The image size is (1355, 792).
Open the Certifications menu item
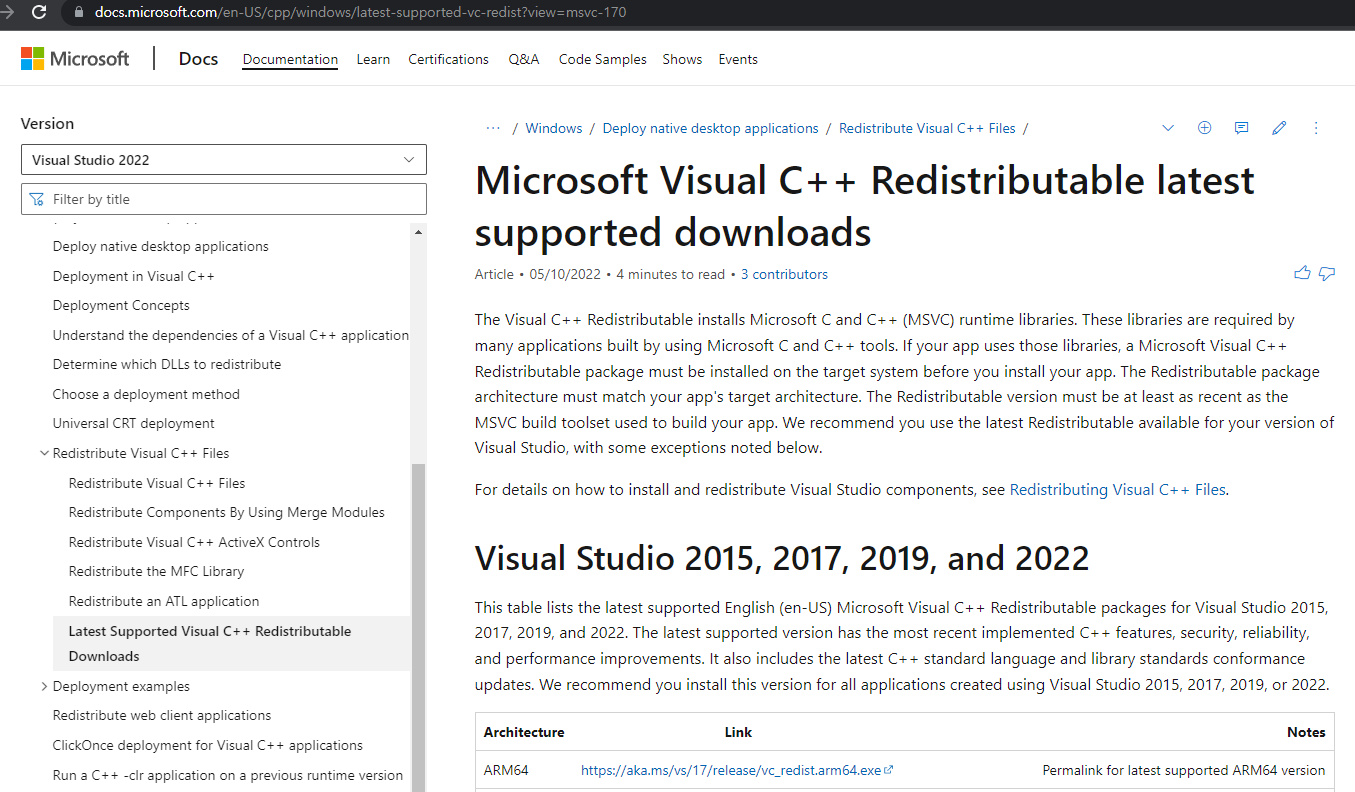click(448, 59)
